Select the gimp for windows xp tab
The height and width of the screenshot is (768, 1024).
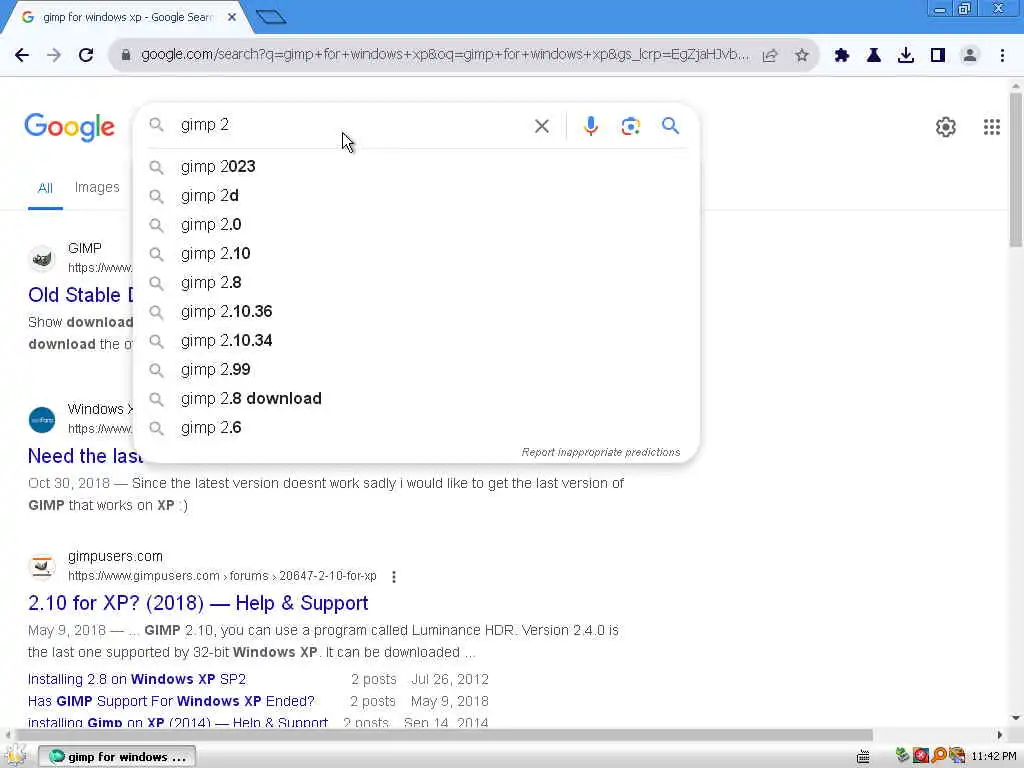125,17
